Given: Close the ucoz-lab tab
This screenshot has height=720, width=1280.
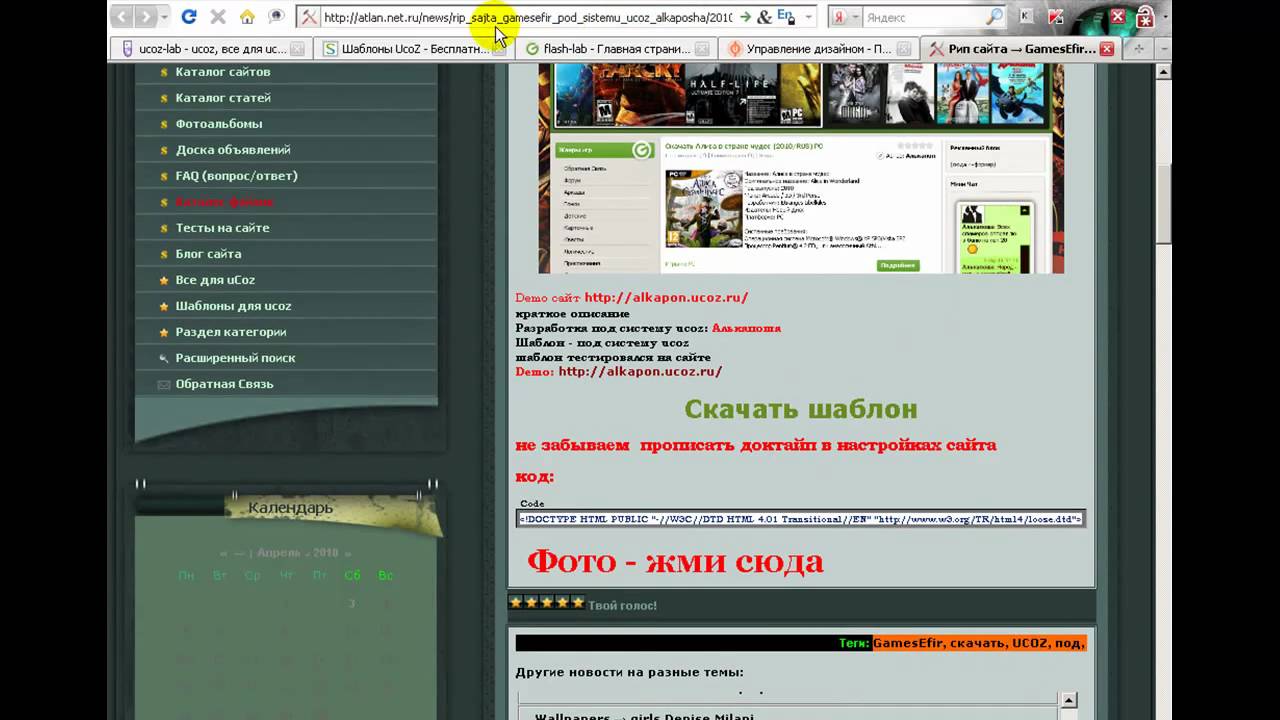Looking at the screenshot, I should pyautogui.click(x=297, y=48).
